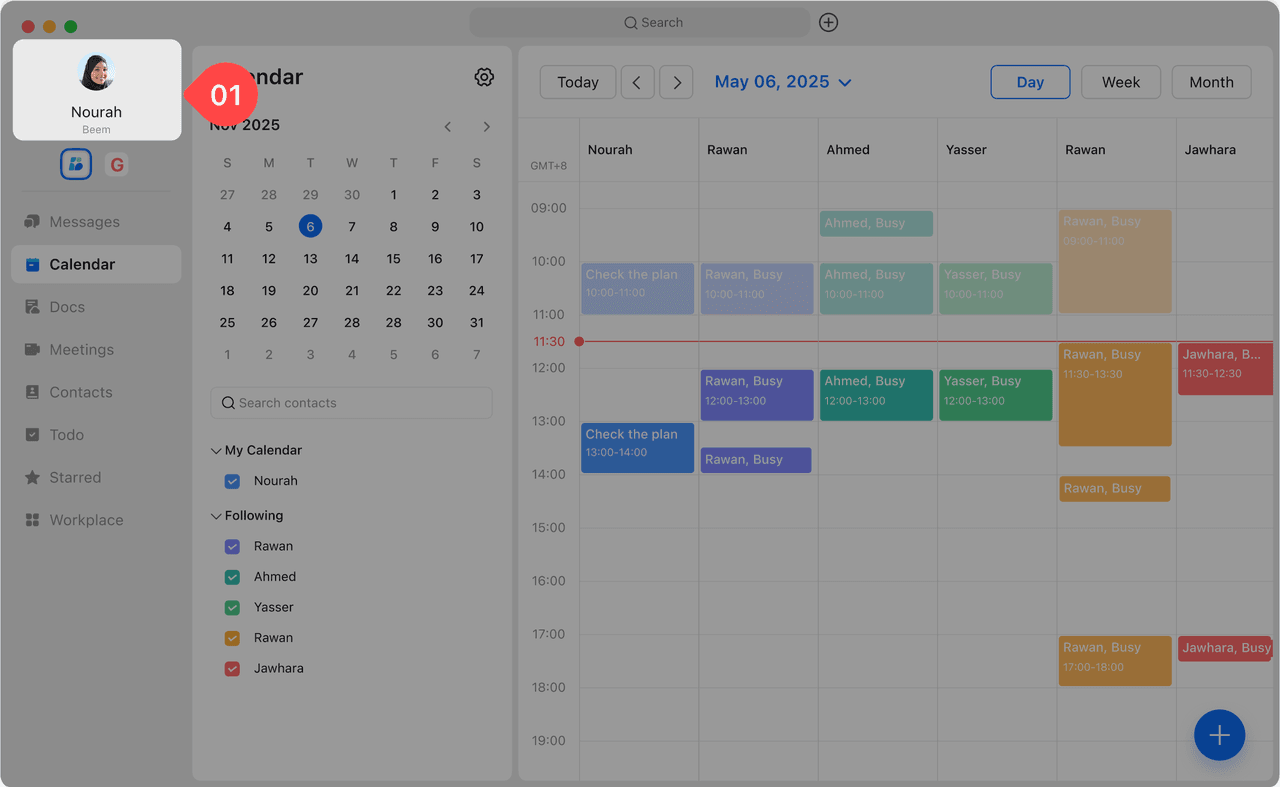1280x787 pixels.
Task: Click the Search contacts field
Action: [351, 403]
